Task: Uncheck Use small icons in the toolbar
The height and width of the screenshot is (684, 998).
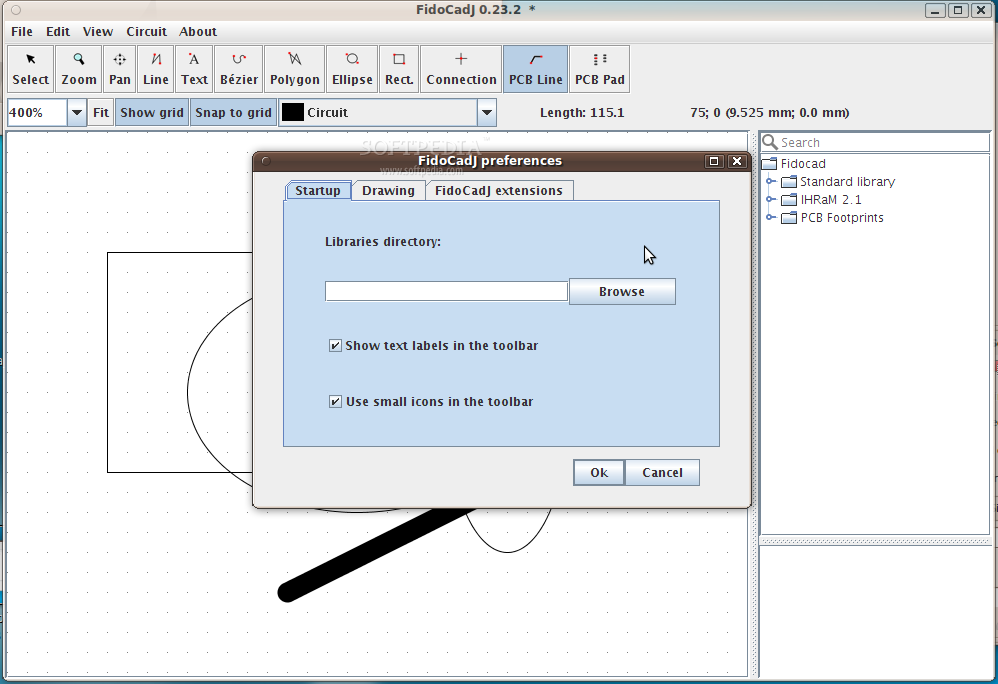Action: 335,401
